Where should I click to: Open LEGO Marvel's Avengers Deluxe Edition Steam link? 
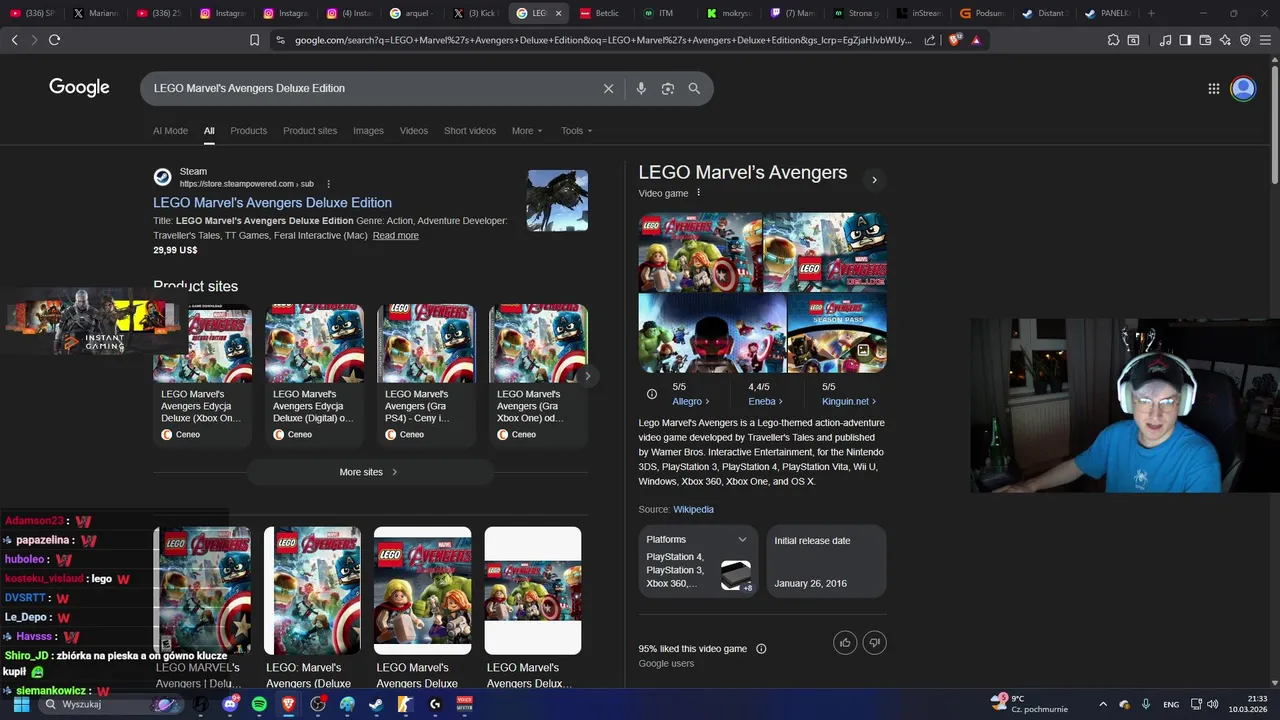pyautogui.click(x=272, y=203)
